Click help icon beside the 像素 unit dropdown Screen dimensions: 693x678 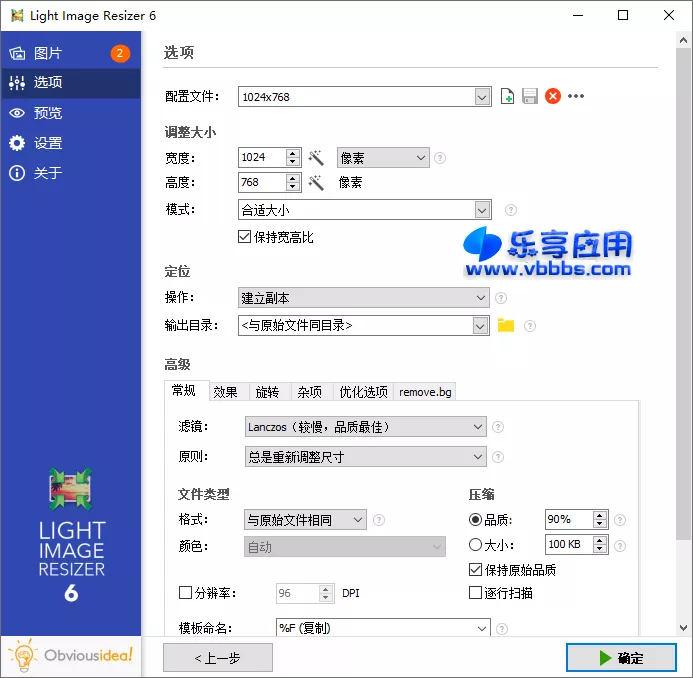click(x=440, y=158)
